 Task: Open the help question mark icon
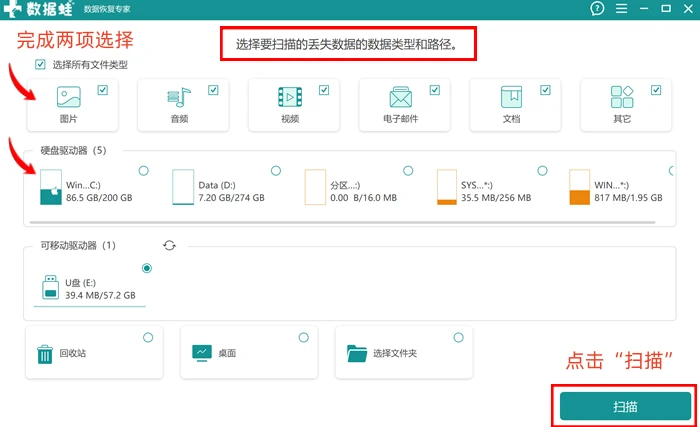[x=597, y=8]
